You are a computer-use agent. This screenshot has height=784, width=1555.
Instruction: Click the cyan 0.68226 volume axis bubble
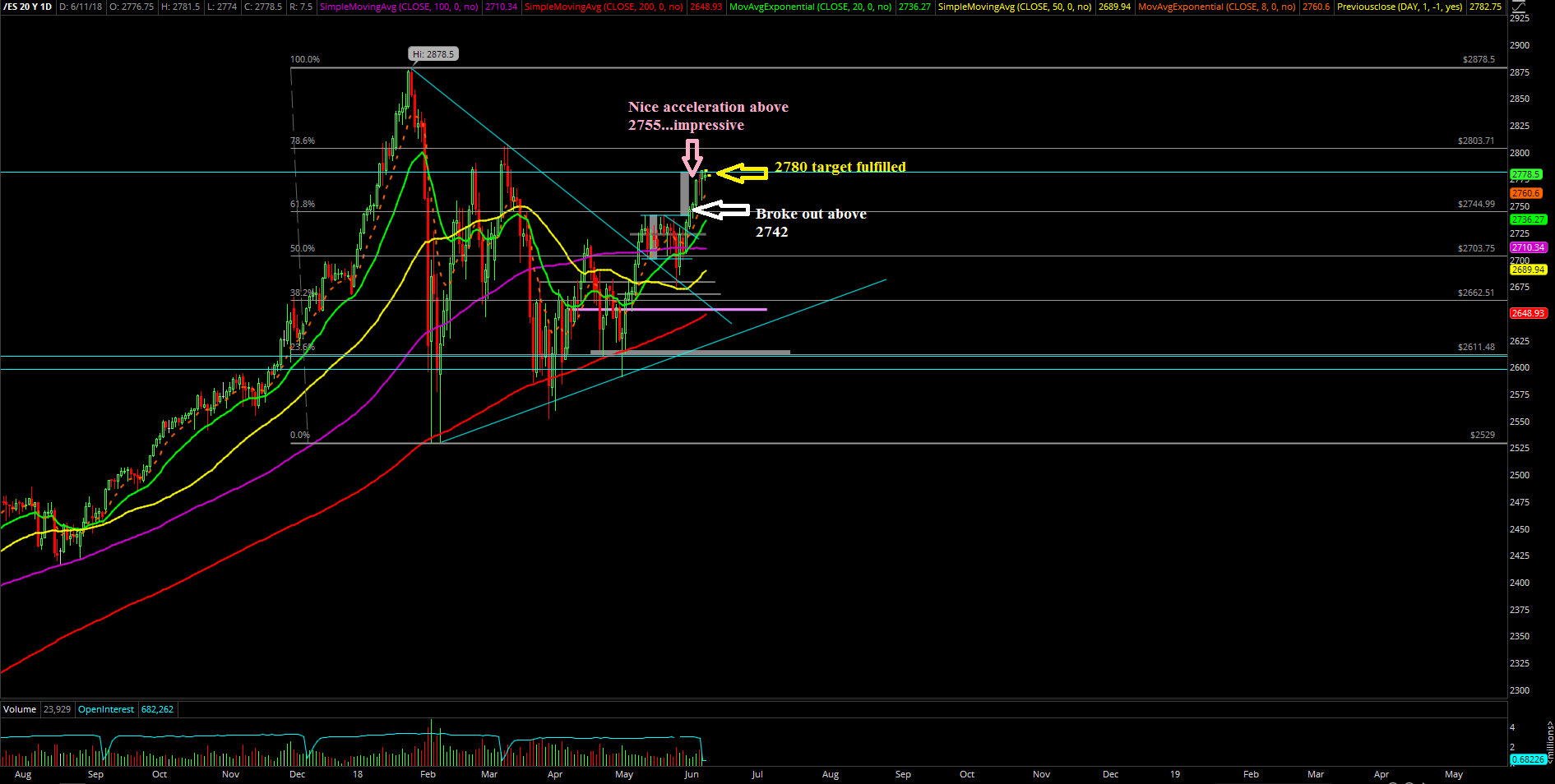1528,759
